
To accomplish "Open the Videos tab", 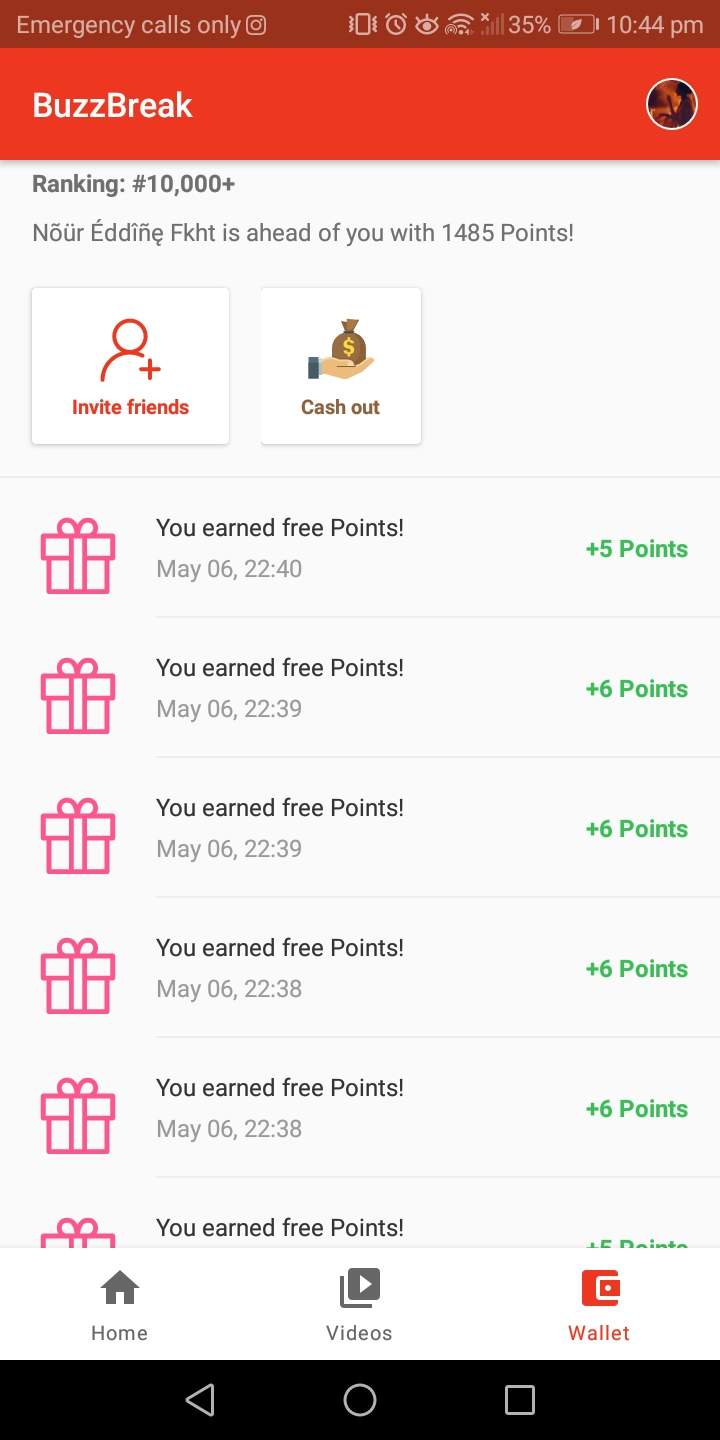I will [359, 1304].
